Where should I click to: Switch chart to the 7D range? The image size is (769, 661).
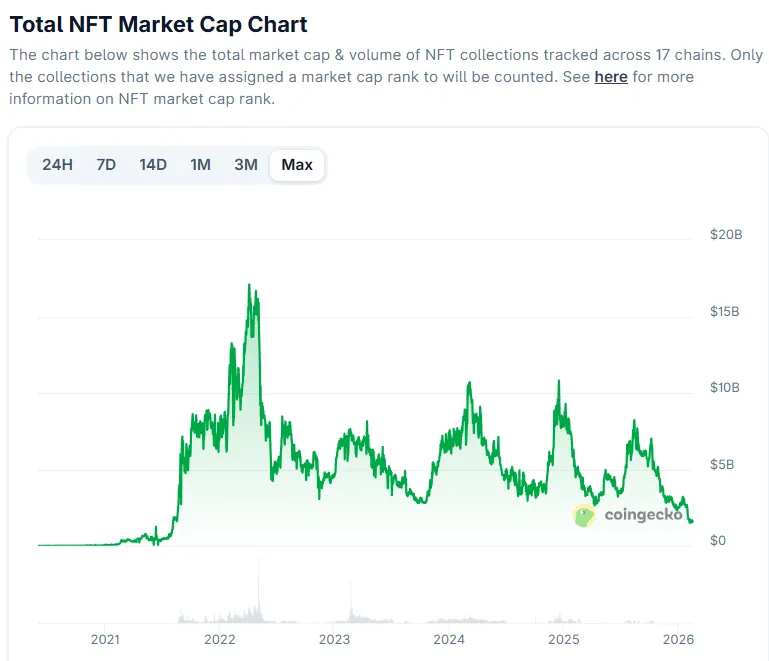pyautogui.click(x=106, y=165)
